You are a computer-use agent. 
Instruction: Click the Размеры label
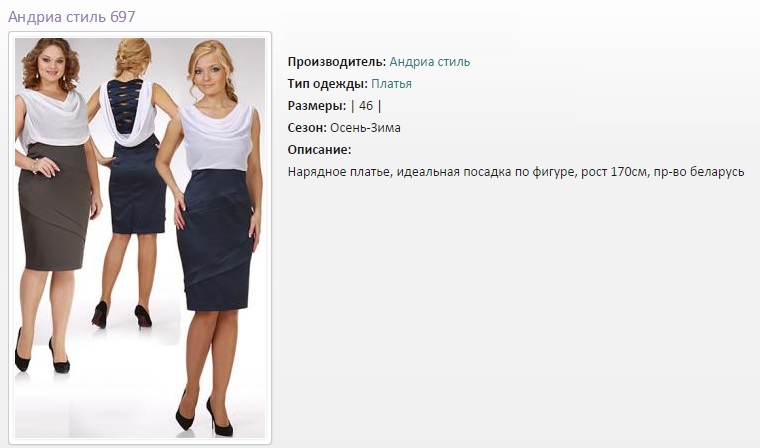point(317,106)
